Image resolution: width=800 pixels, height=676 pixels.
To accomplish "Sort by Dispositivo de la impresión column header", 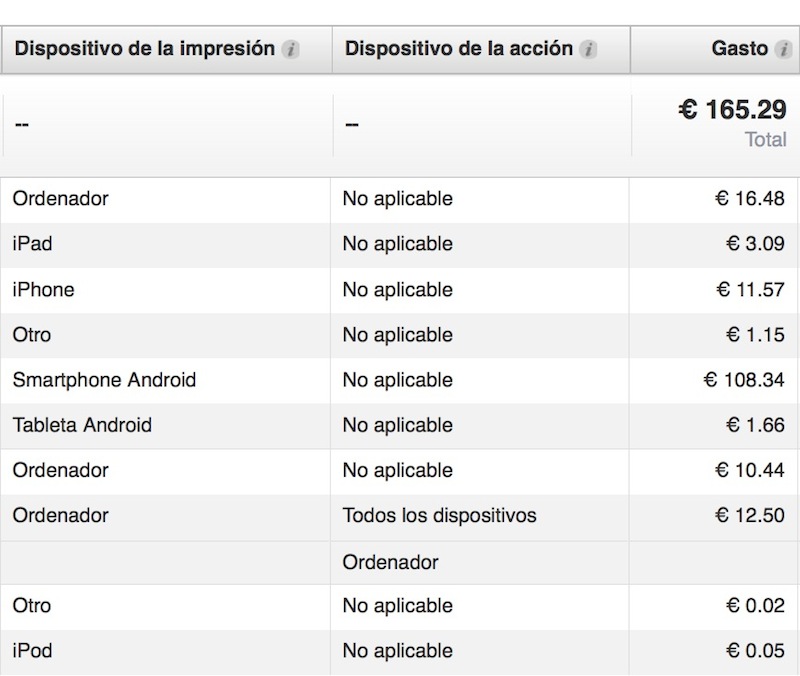I will [x=144, y=49].
